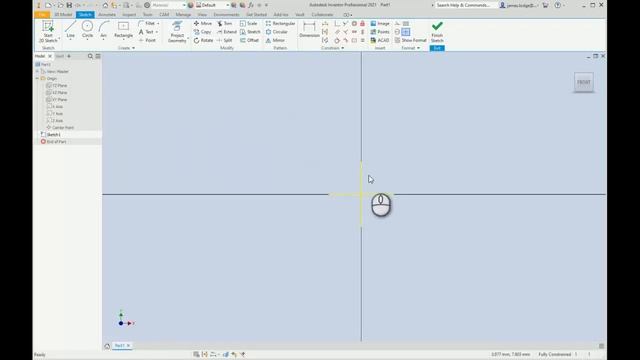The image size is (640, 360).
Task: Use the Trim tool
Action: [224, 24]
